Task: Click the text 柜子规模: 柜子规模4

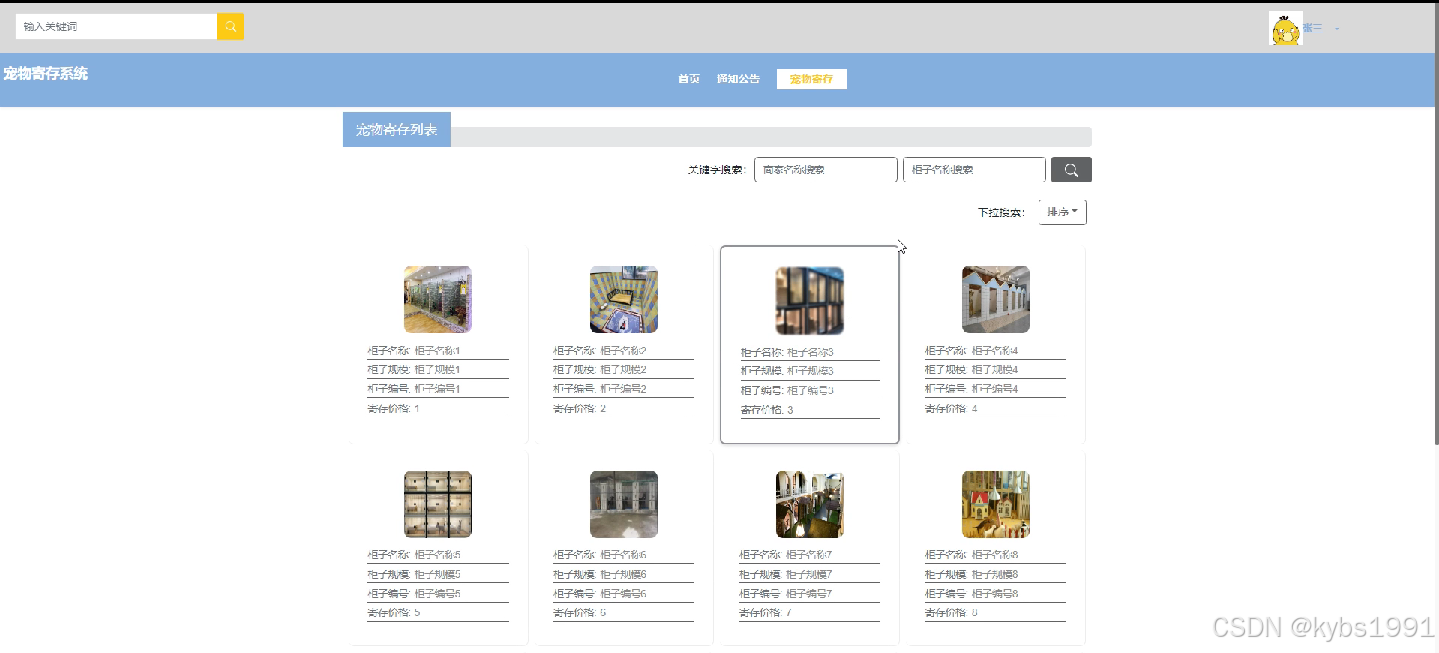Action: click(x=972, y=370)
